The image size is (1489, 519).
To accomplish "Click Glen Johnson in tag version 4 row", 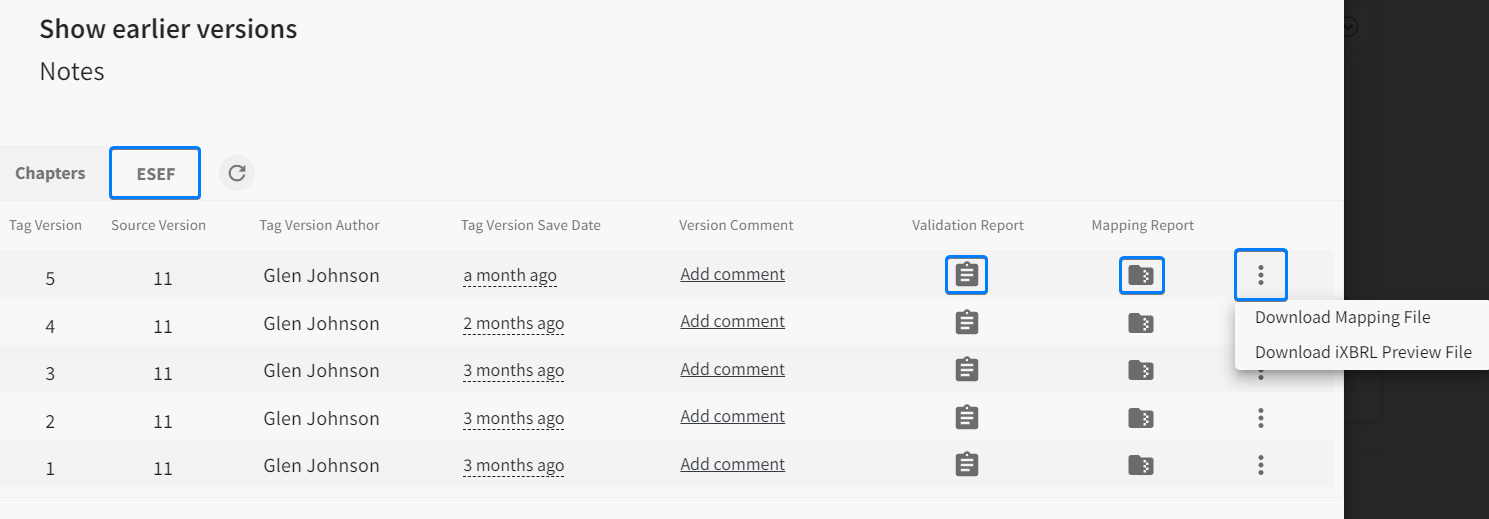I will pyautogui.click(x=321, y=323).
